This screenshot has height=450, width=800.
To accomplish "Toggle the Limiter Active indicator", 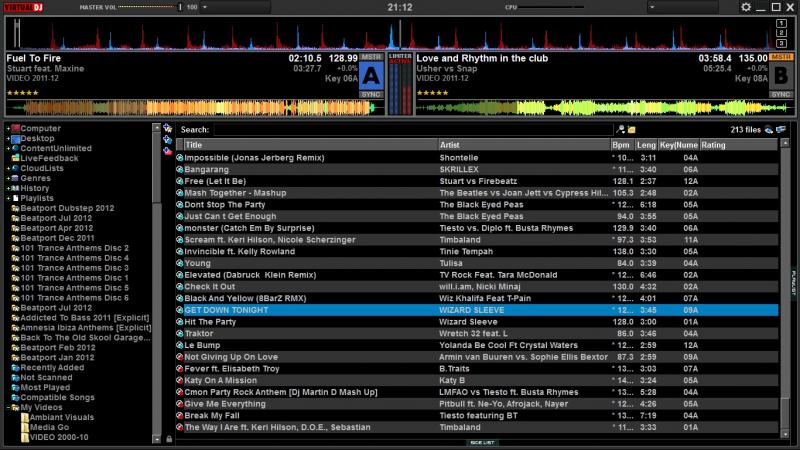I will (x=400, y=59).
